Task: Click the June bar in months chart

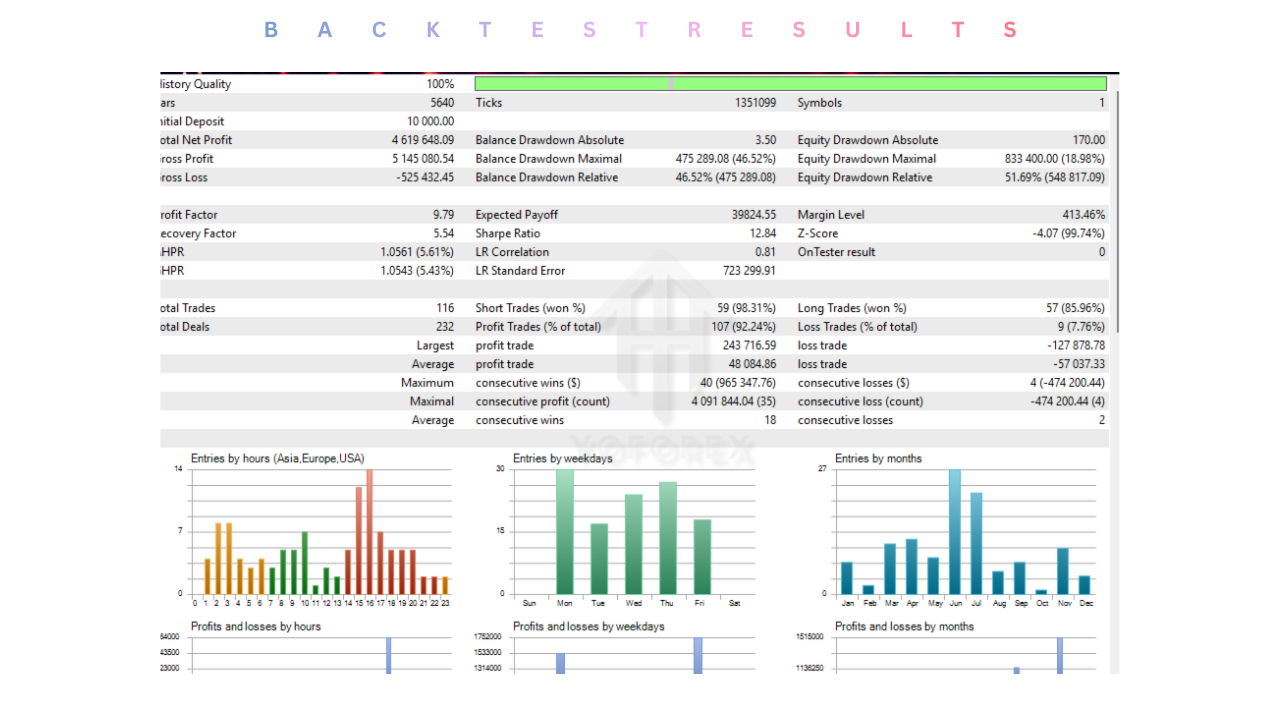Action: pyautogui.click(x=955, y=532)
